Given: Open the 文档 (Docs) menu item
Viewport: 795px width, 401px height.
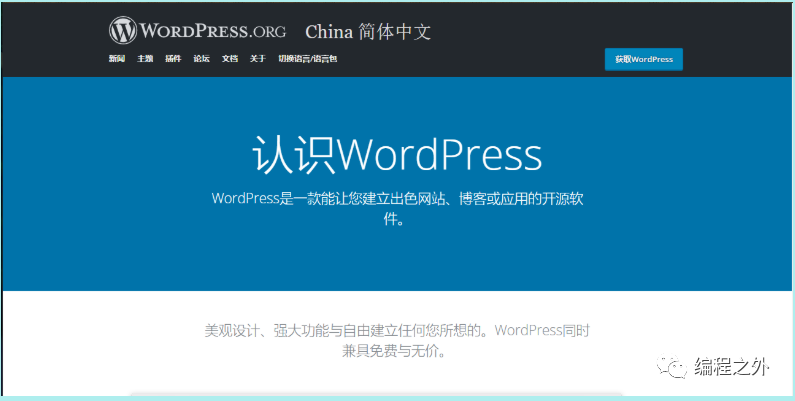Looking at the screenshot, I should (230, 59).
